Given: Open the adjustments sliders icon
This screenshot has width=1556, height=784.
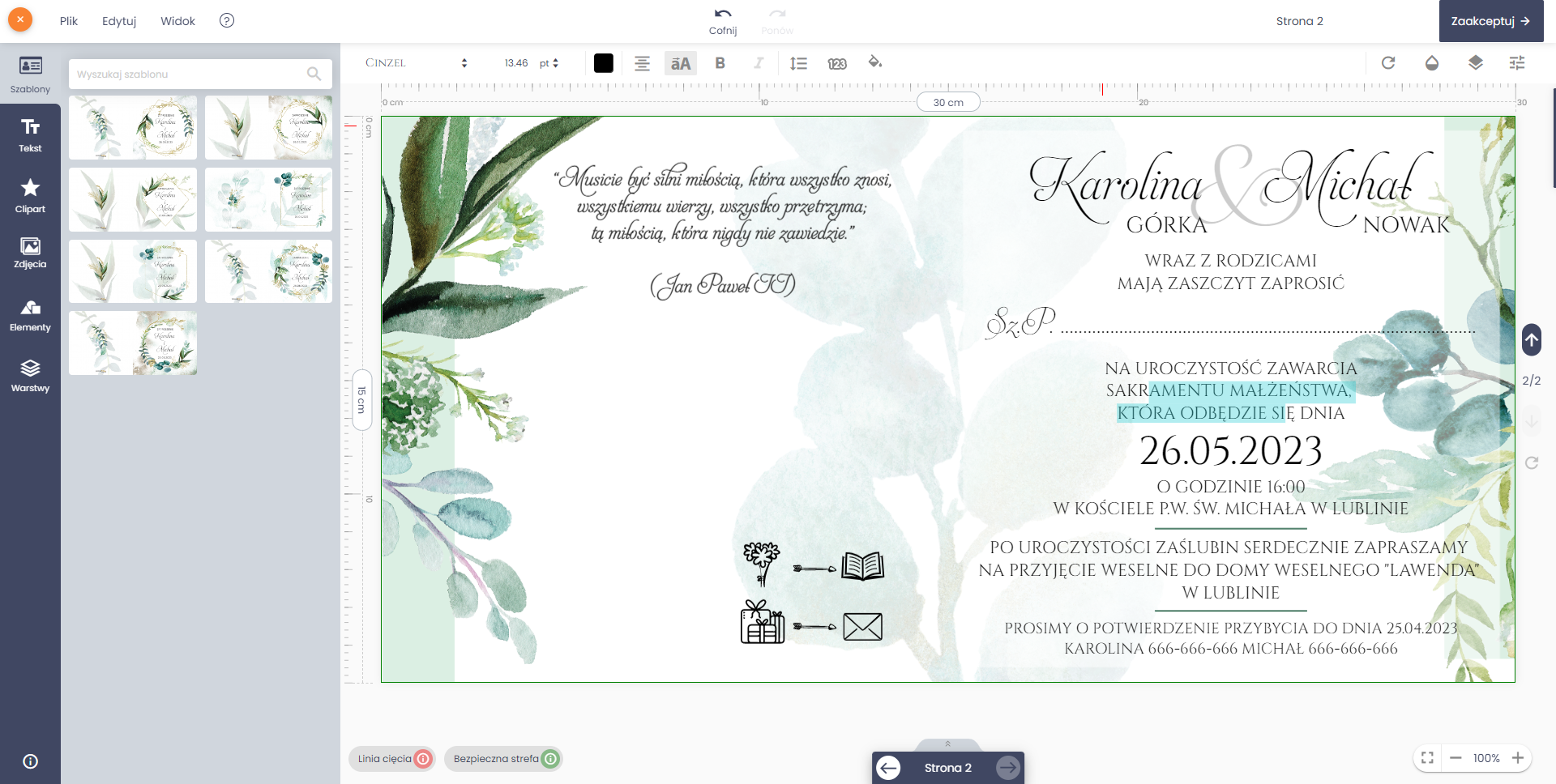Looking at the screenshot, I should (x=1517, y=62).
